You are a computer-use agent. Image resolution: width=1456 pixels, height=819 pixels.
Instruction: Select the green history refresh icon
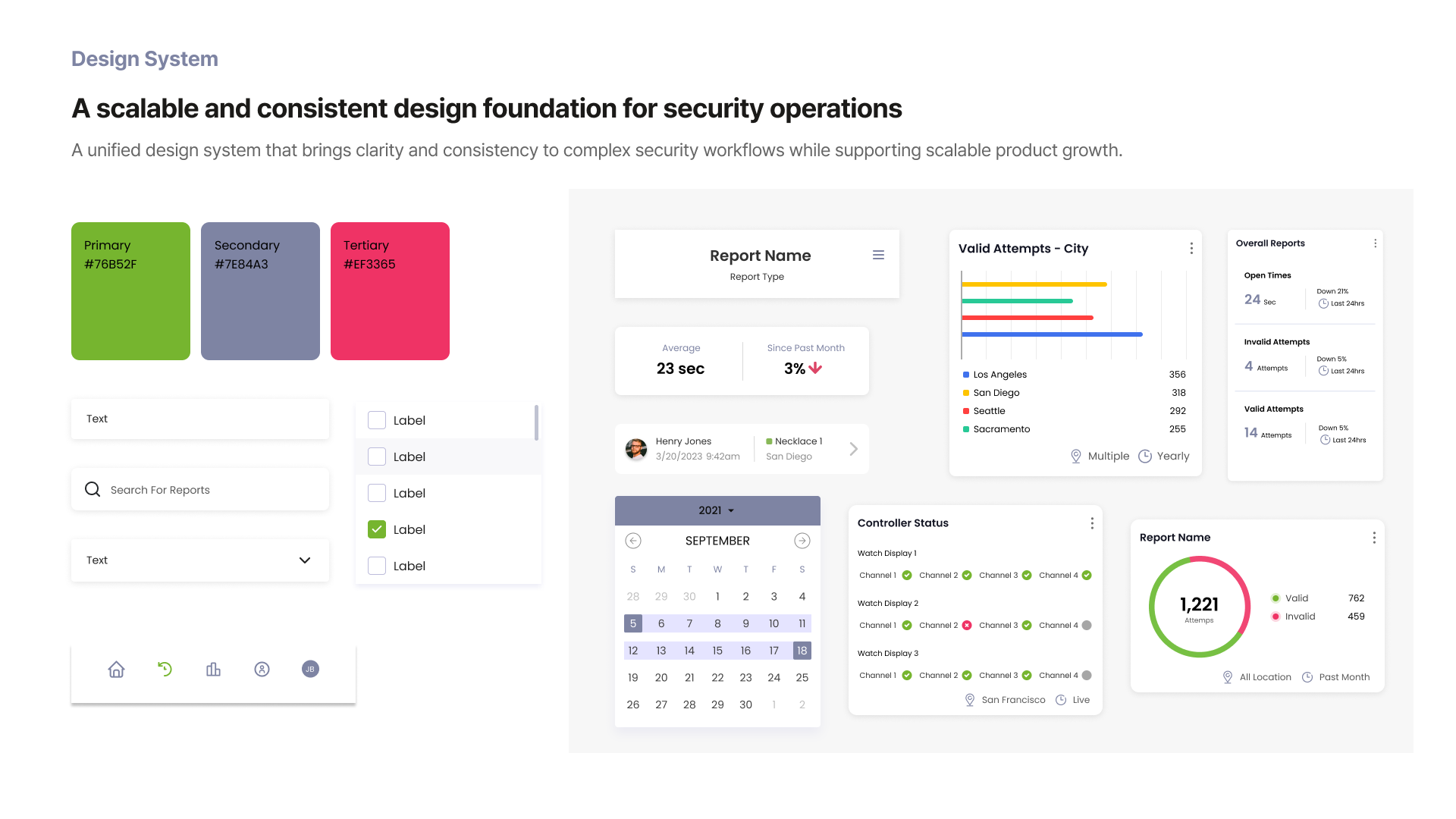tap(165, 669)
